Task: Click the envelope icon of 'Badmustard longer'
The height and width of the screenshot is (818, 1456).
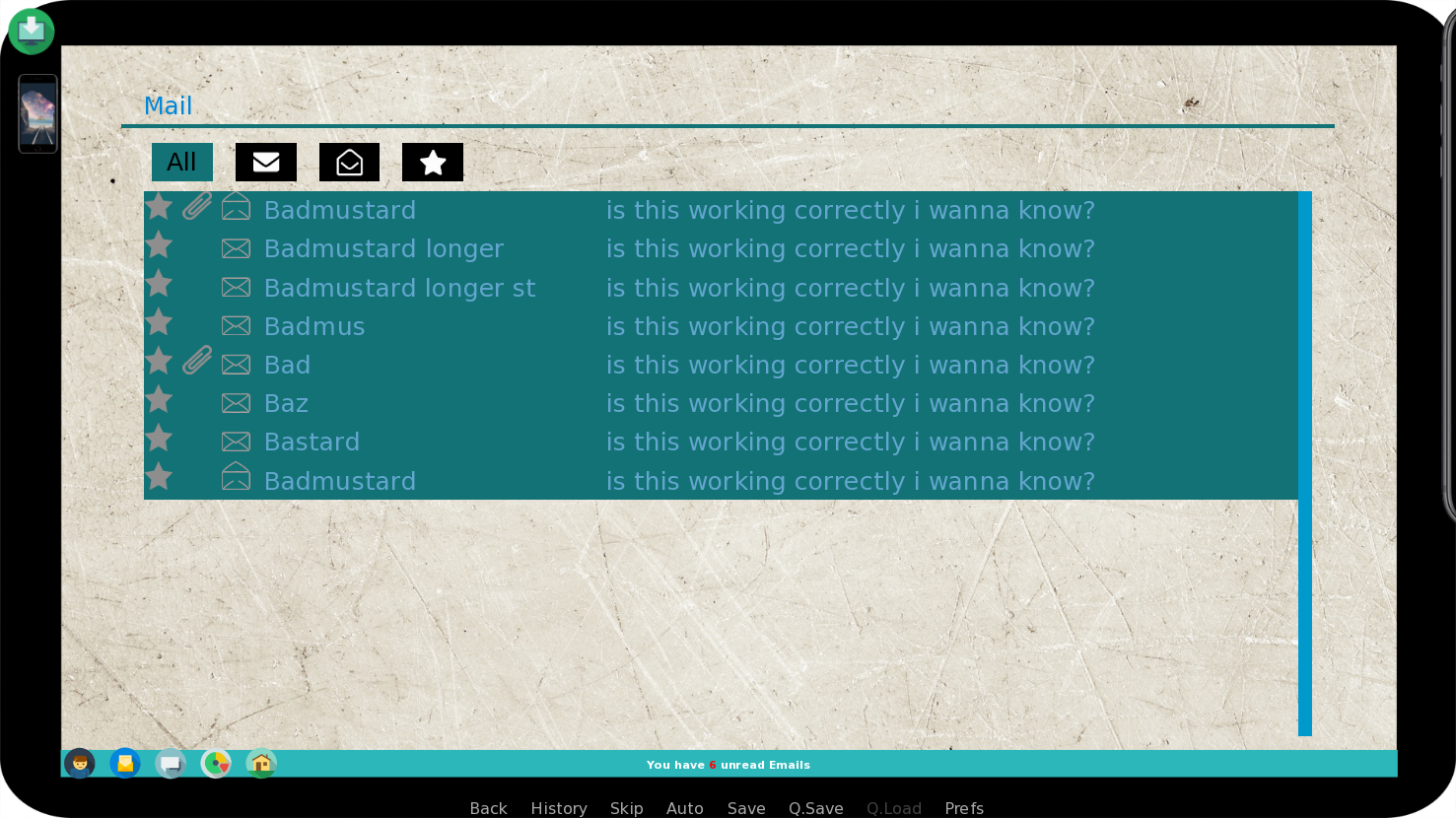Action: 236,248
